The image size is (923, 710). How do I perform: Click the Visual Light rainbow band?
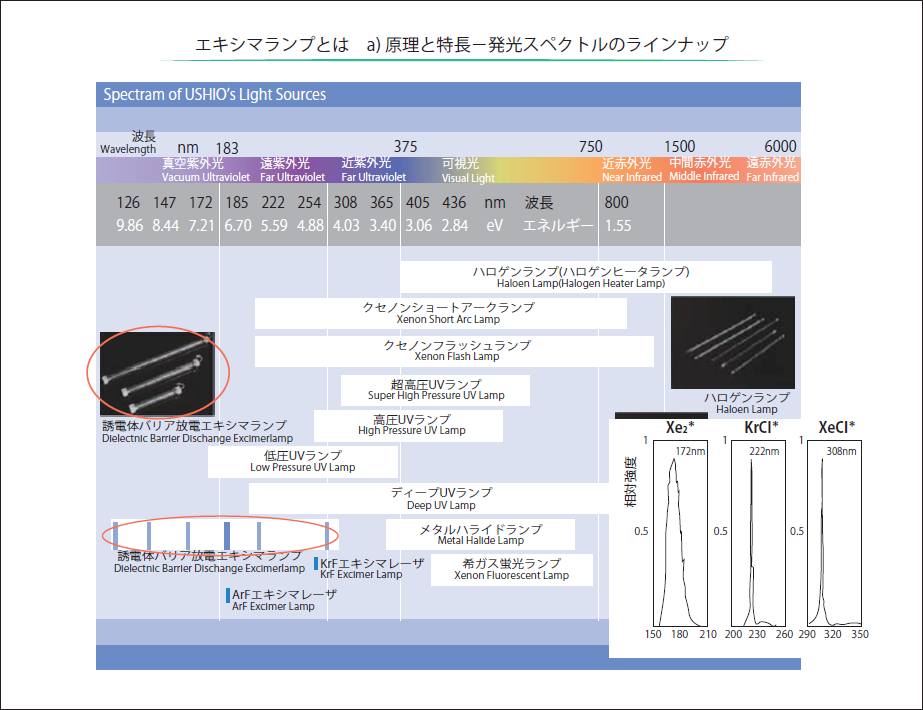(500, 170)
